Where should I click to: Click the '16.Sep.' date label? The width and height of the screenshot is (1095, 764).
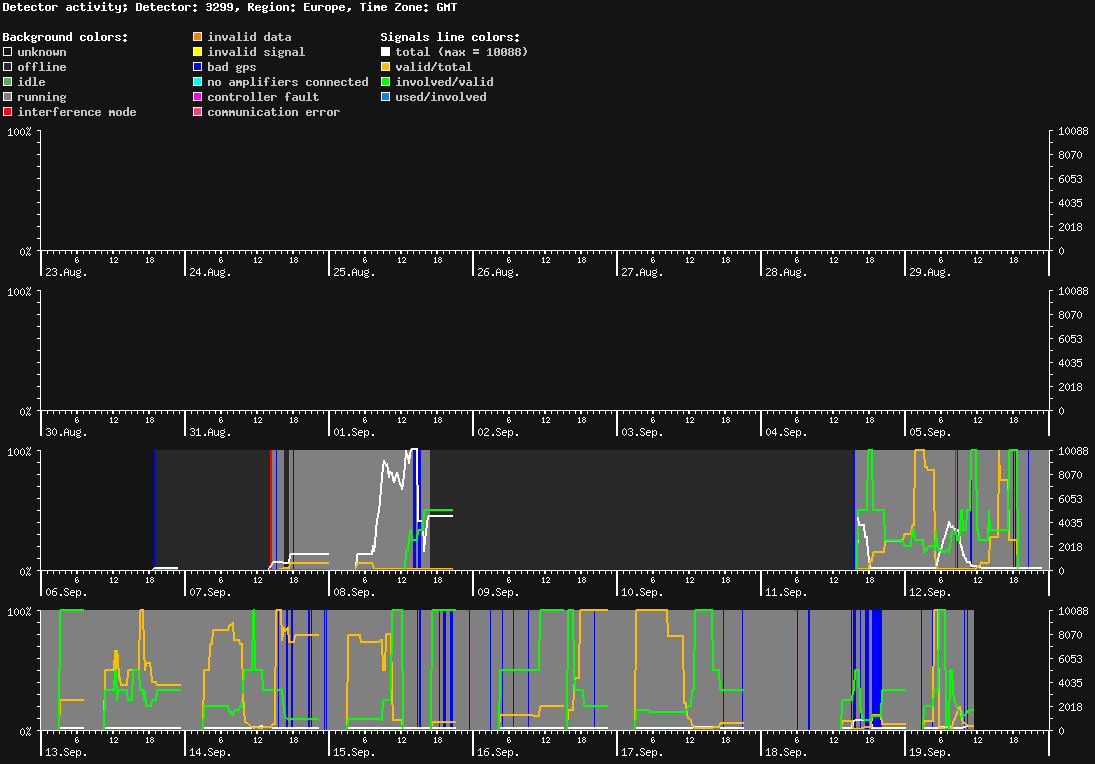[498, 752]
